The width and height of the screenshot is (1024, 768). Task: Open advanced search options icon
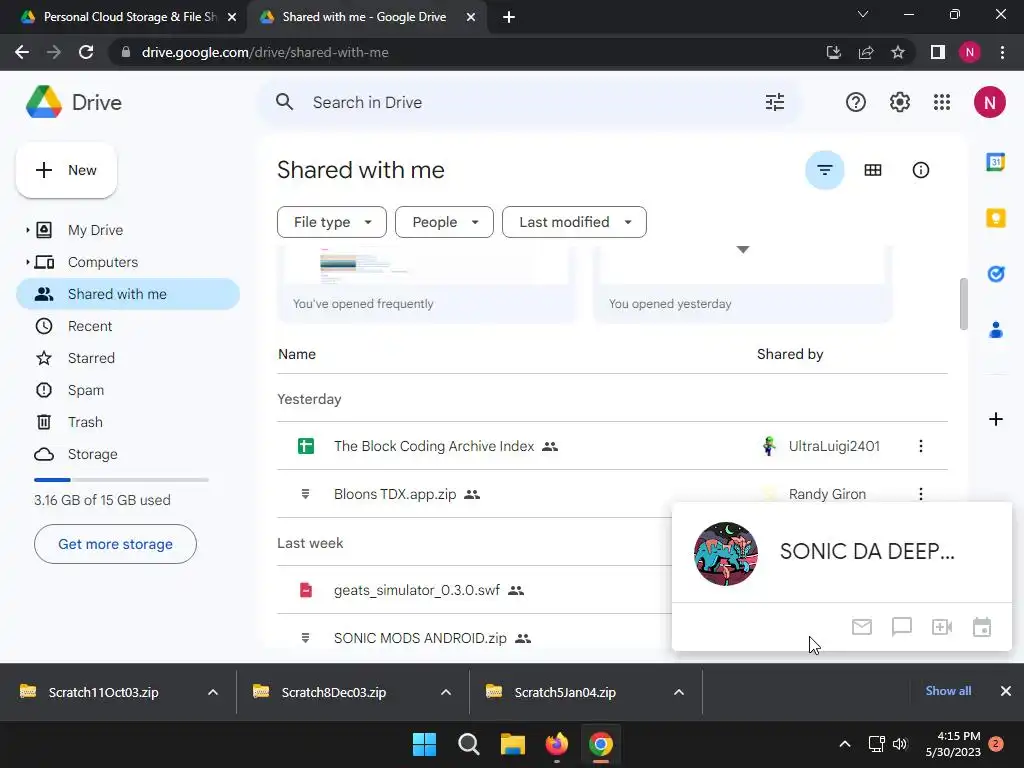point(775,102)
